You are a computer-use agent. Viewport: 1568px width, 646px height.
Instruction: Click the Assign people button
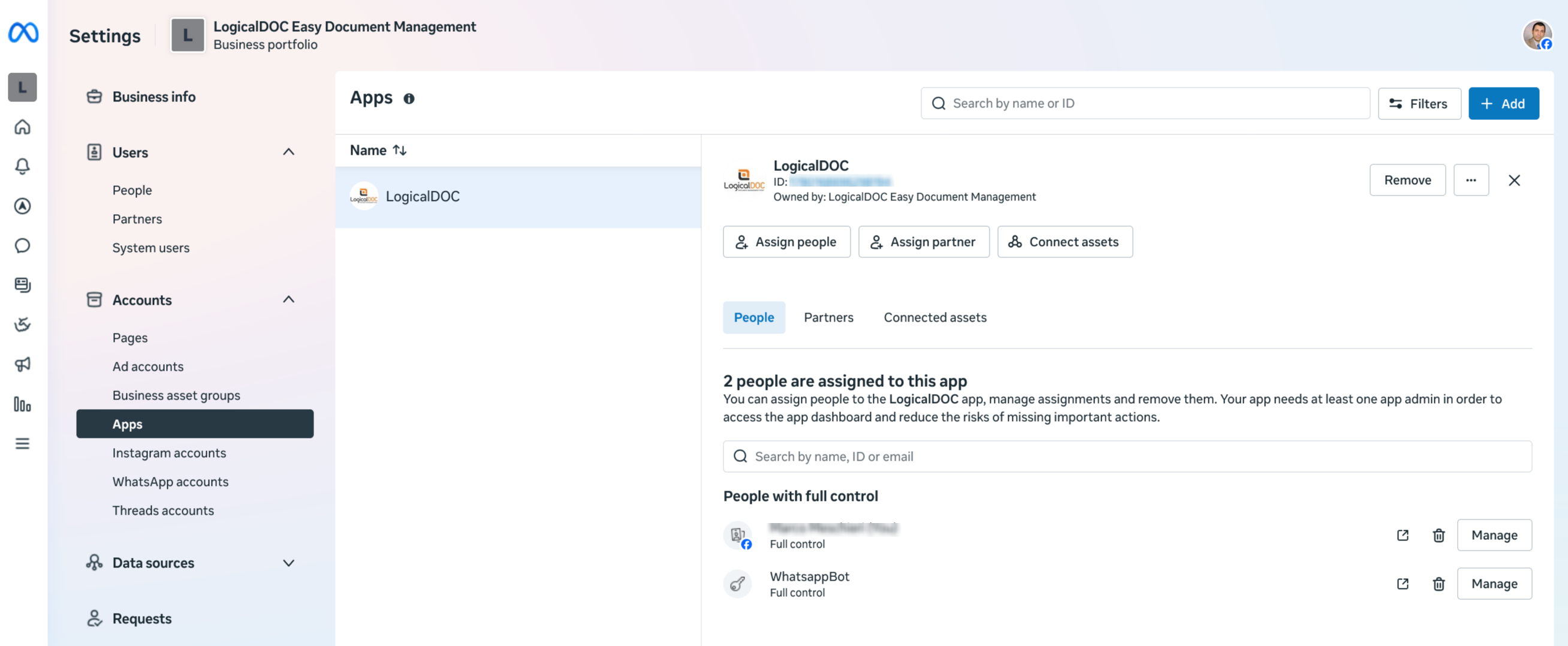tap(786, 242)
